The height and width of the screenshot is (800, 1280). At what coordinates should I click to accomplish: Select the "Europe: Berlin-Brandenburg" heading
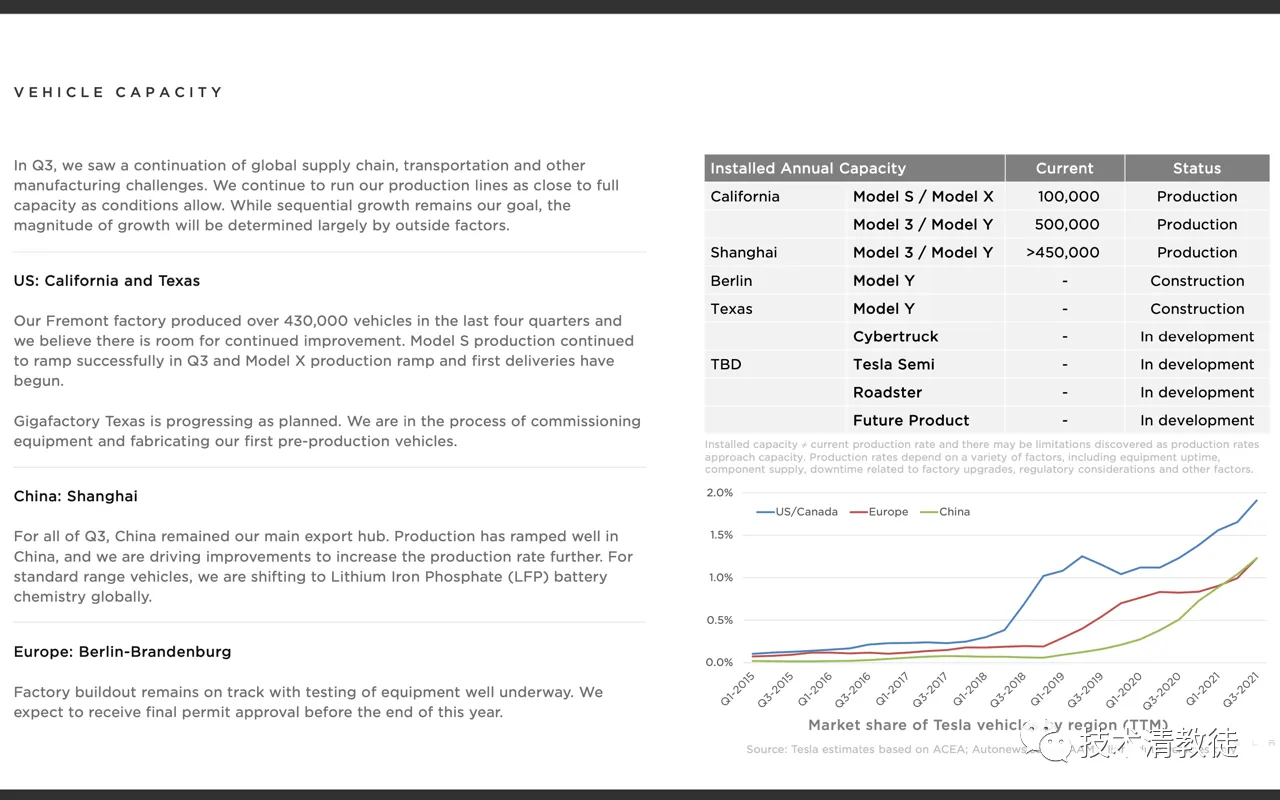(x=122, y=652)
